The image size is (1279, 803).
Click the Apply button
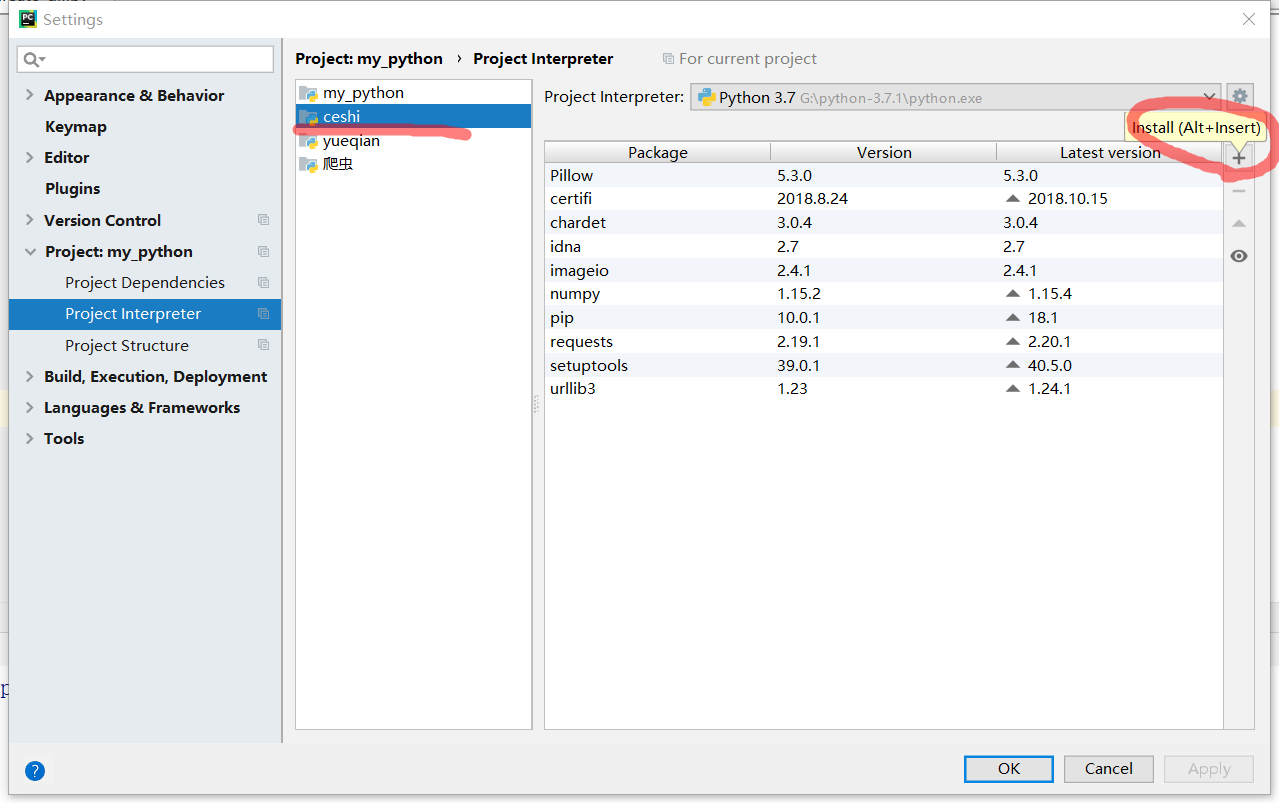coord(1209,769)
